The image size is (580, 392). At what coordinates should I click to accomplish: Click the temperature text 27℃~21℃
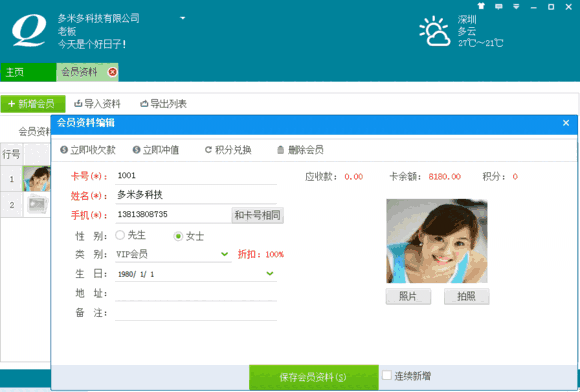pos(480,43)
